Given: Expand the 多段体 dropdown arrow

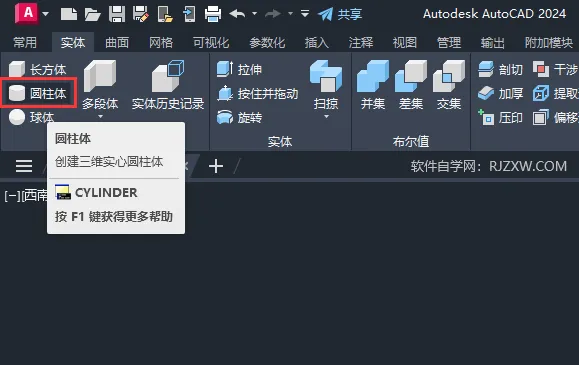Looking at the screenshot, I should click(x=100, y=117).
